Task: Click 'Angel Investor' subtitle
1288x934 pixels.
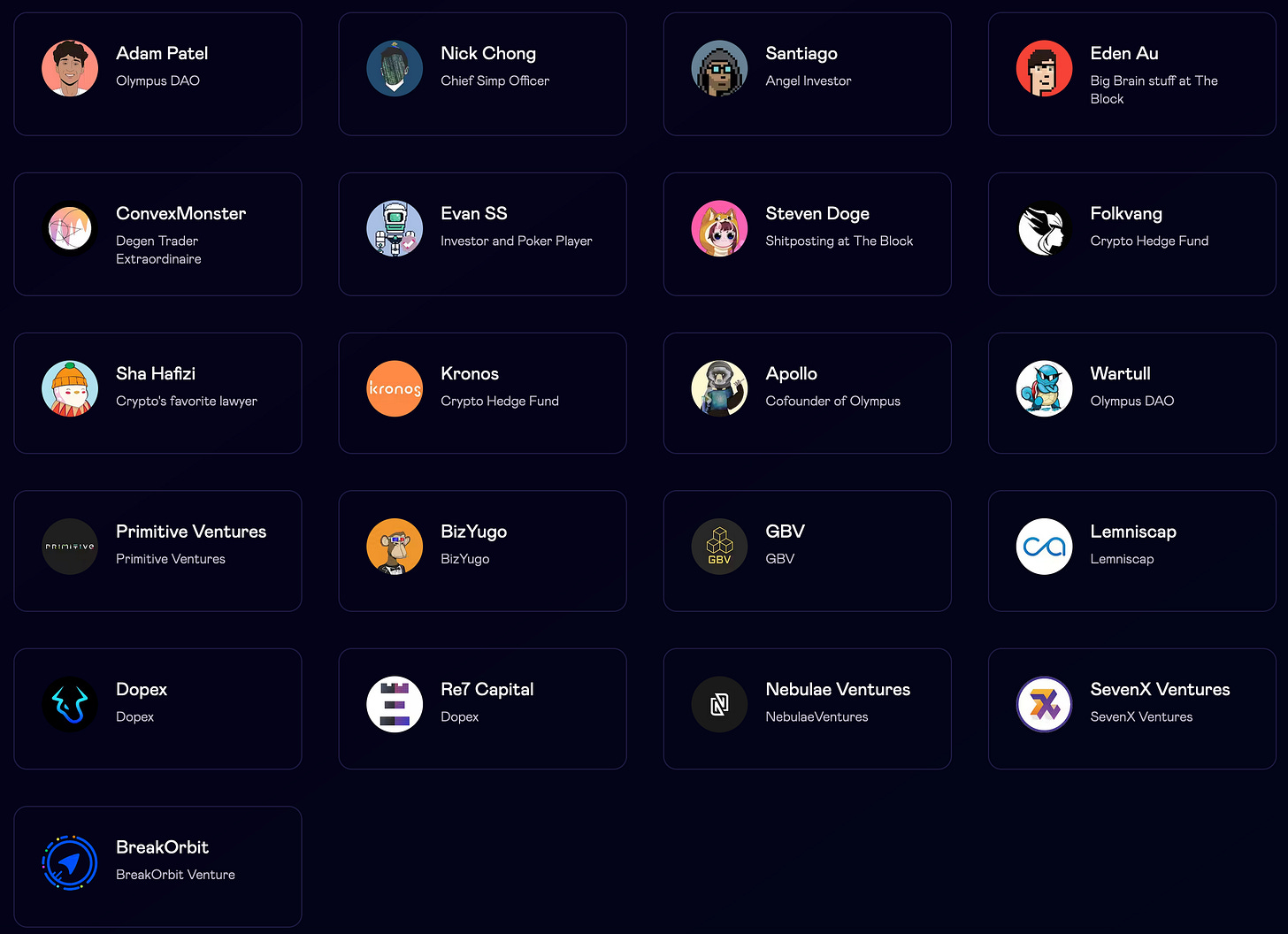Action: [809, 81]
